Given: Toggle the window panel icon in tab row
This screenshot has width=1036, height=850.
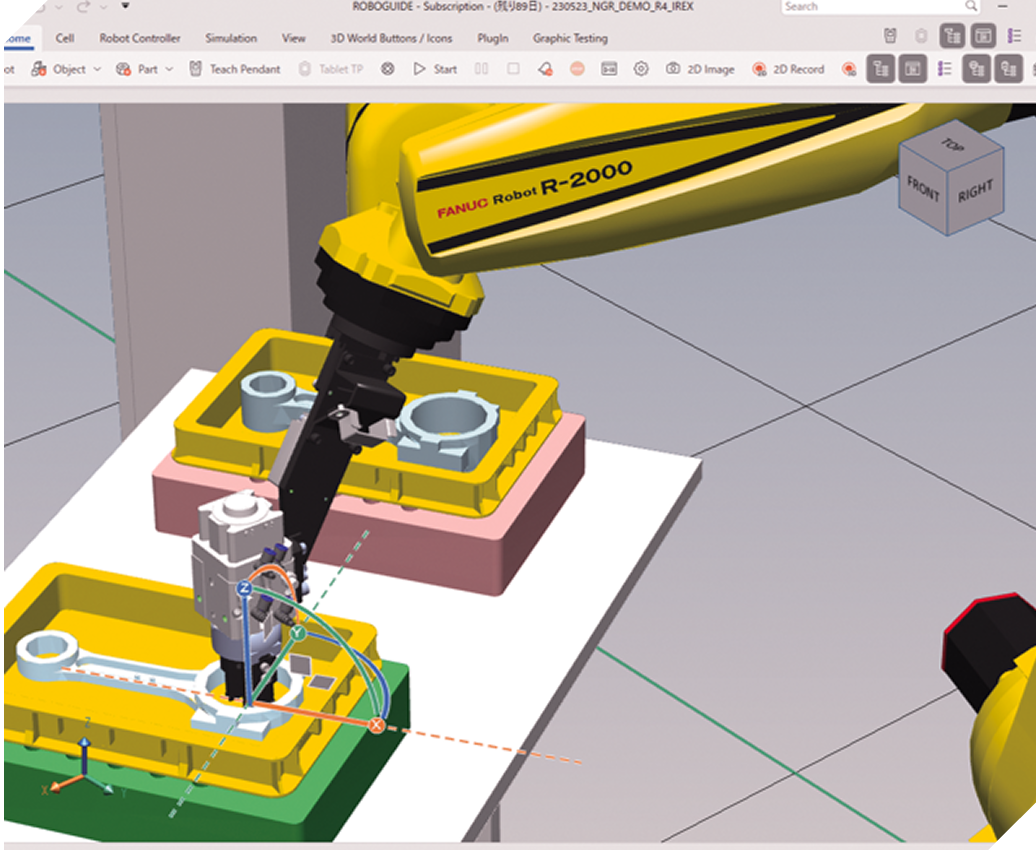Looking at the screenshot, I should 983,36.
